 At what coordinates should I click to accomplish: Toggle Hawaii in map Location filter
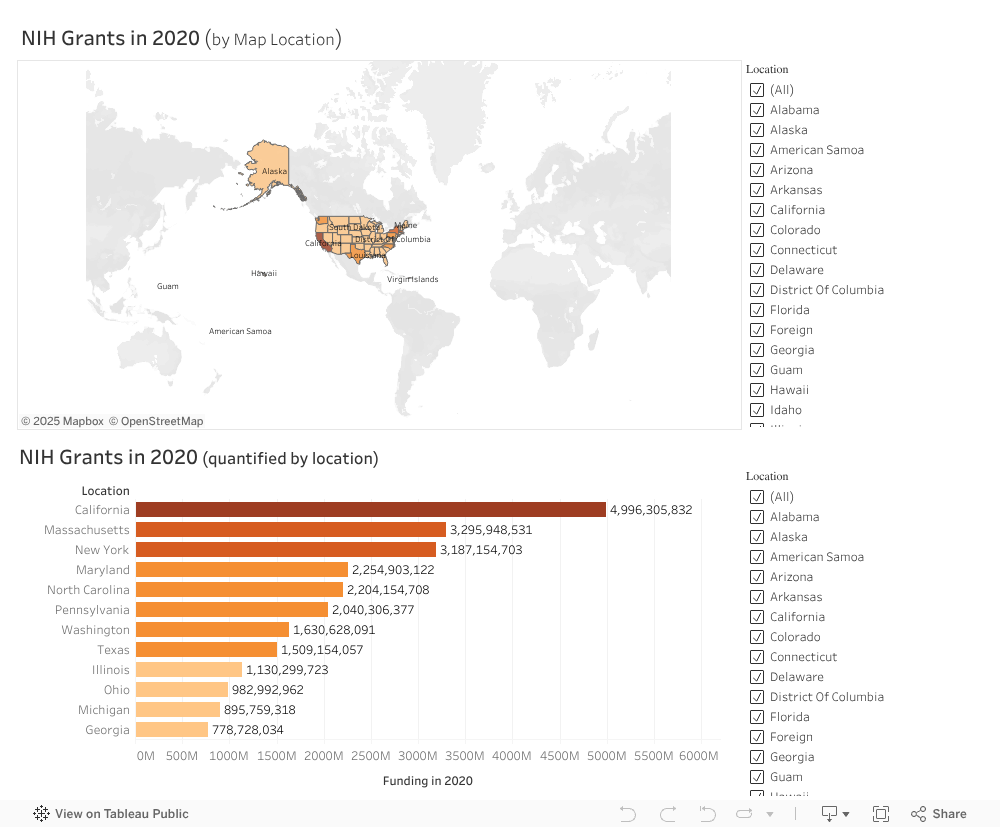(x=757, y=390)
